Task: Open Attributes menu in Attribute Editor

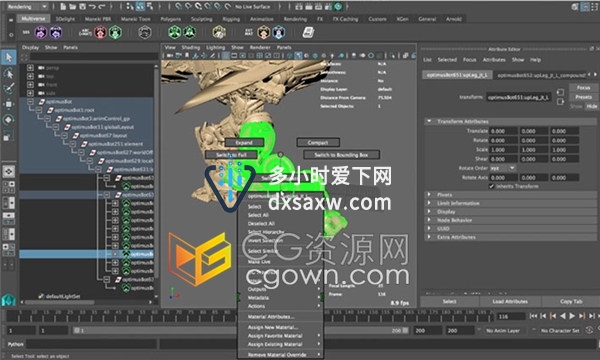Action: pyautogui.click(x=494, y=60)
